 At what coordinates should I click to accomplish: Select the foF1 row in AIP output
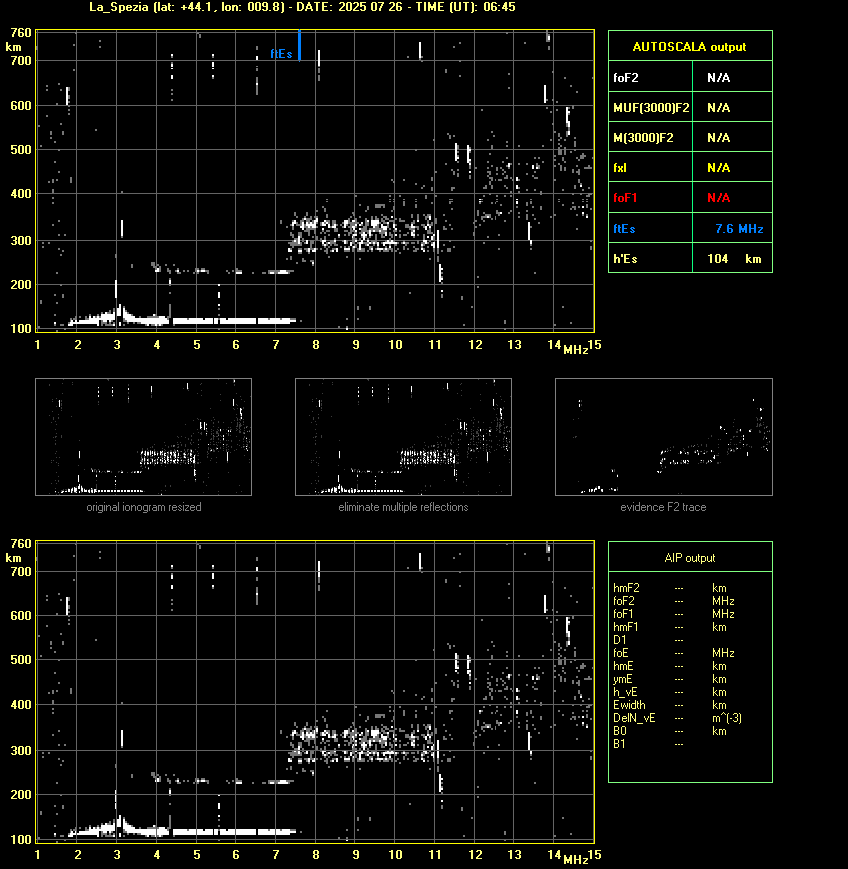pos(673,614)
